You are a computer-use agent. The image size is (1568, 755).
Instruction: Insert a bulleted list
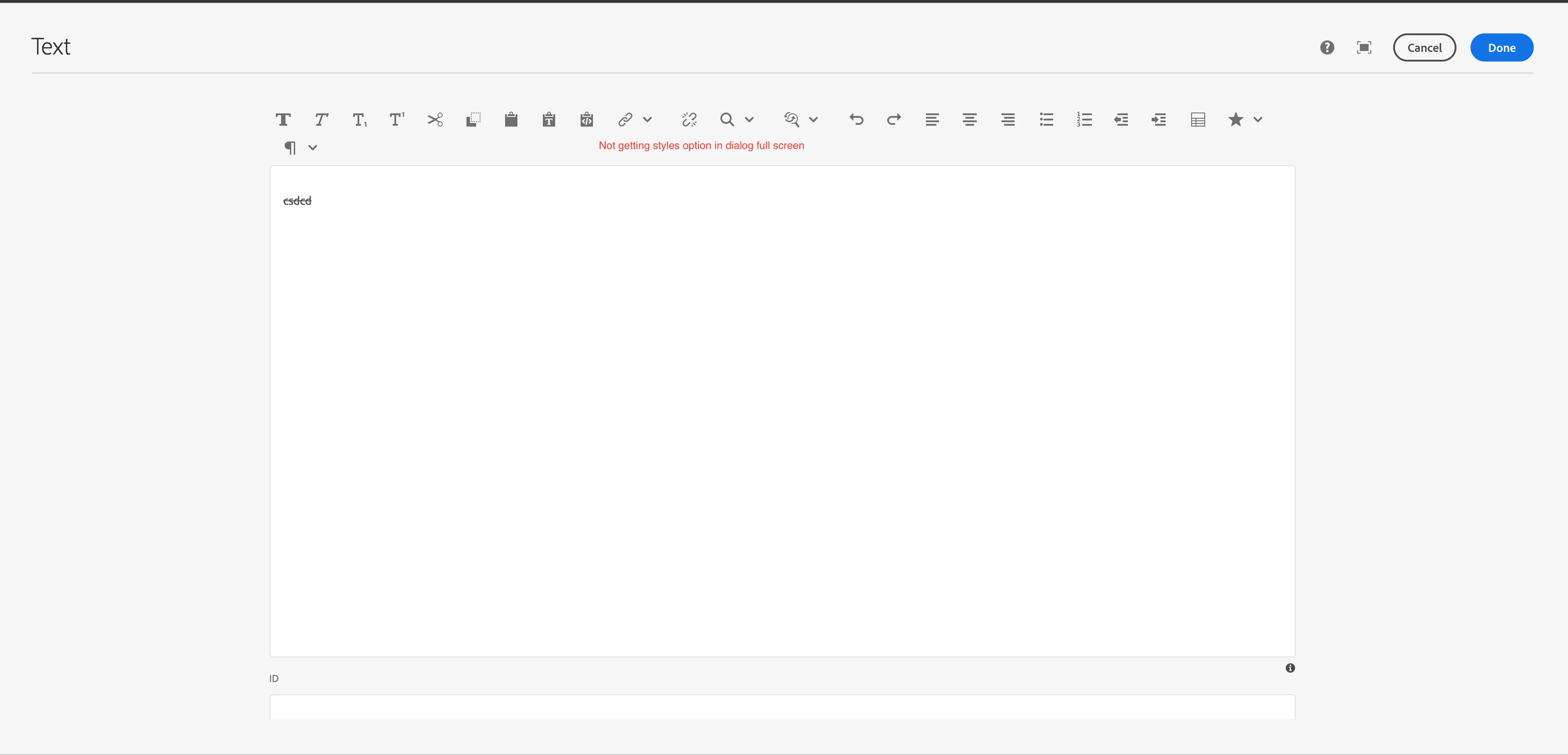pos(1046,120)
